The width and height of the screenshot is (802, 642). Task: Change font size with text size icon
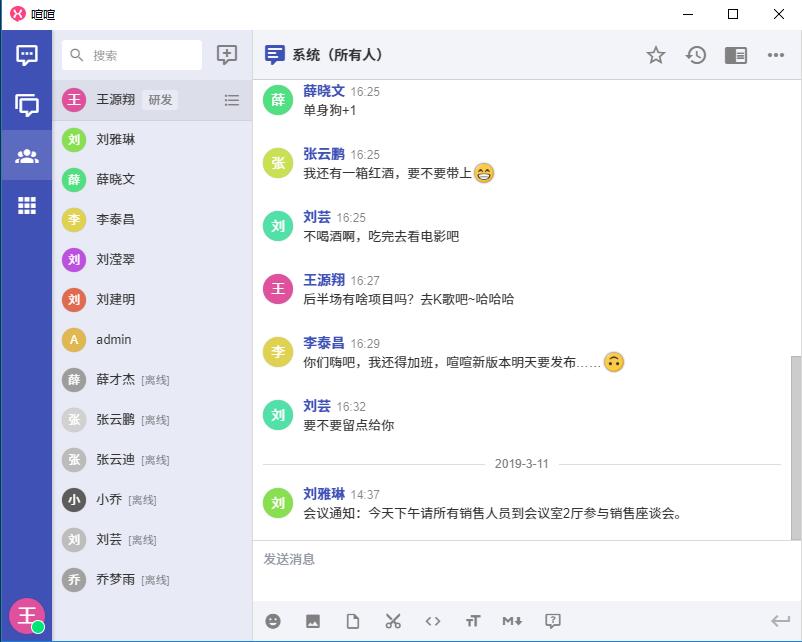[473, 621]
